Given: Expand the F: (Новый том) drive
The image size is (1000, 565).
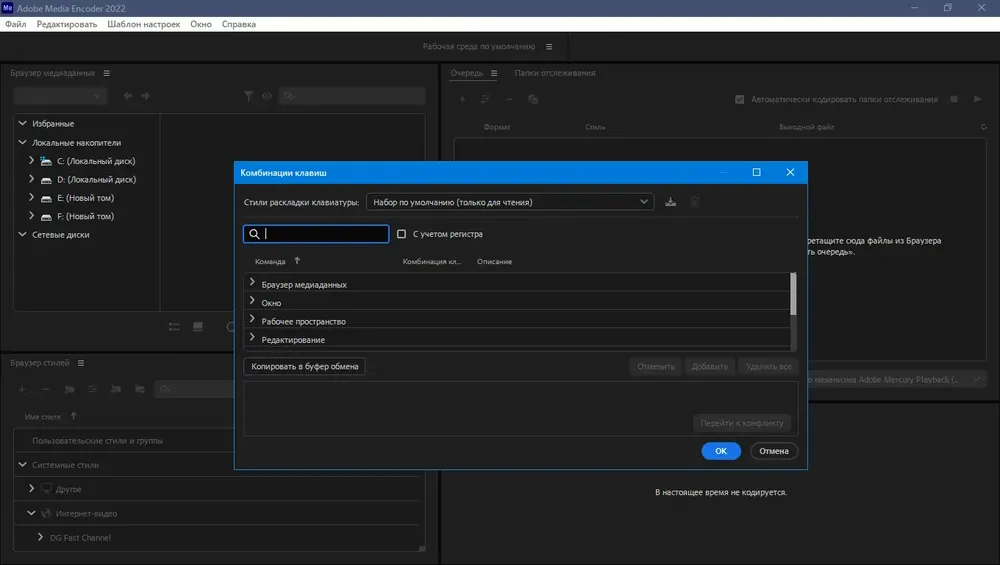Looking at the screenshot, I should coord(31,216).
